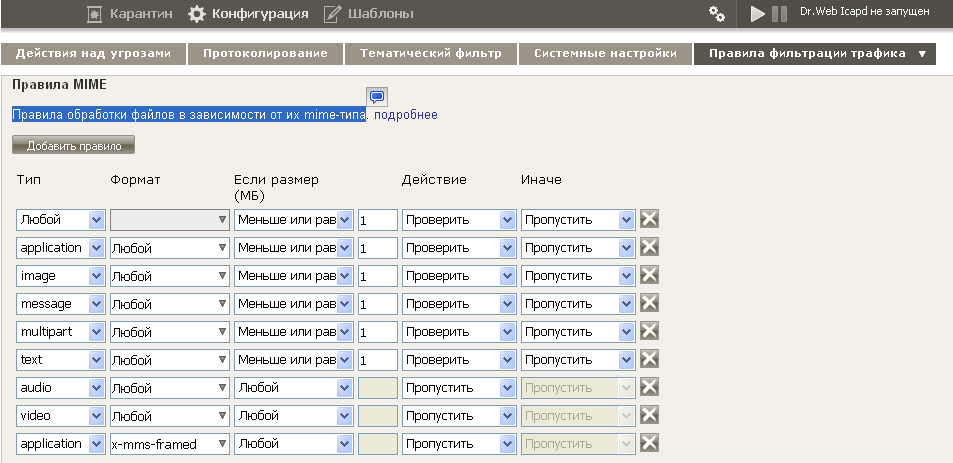Image resolution: width=953 pixels, height=463 pixels.
Task: Click the Добавить правило button
Action: tap(74, 145)
